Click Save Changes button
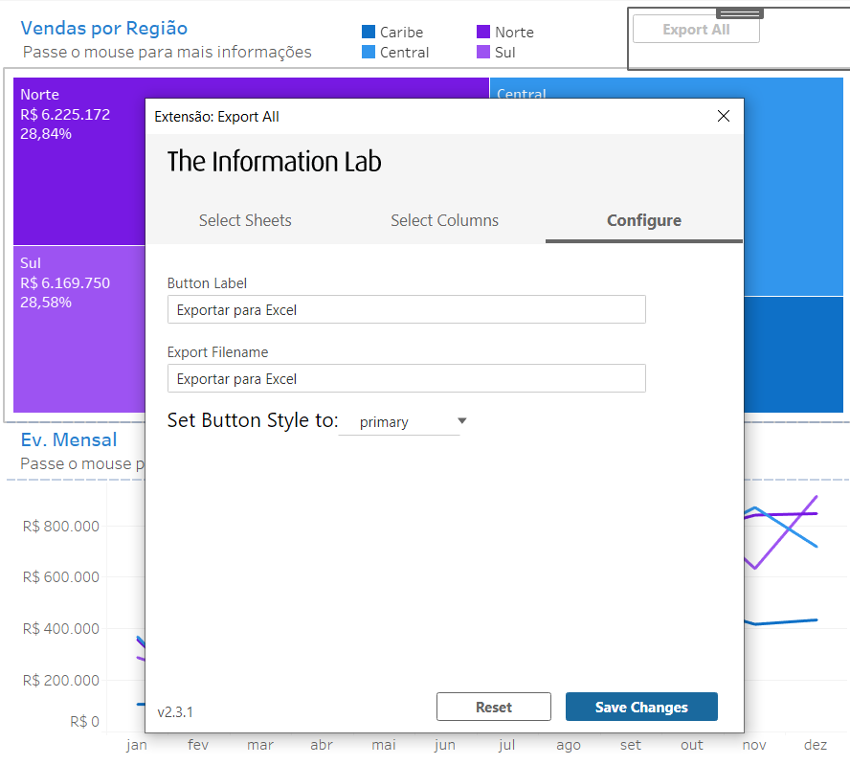Viewport: 850px width, 766px height. coord(641,707)
